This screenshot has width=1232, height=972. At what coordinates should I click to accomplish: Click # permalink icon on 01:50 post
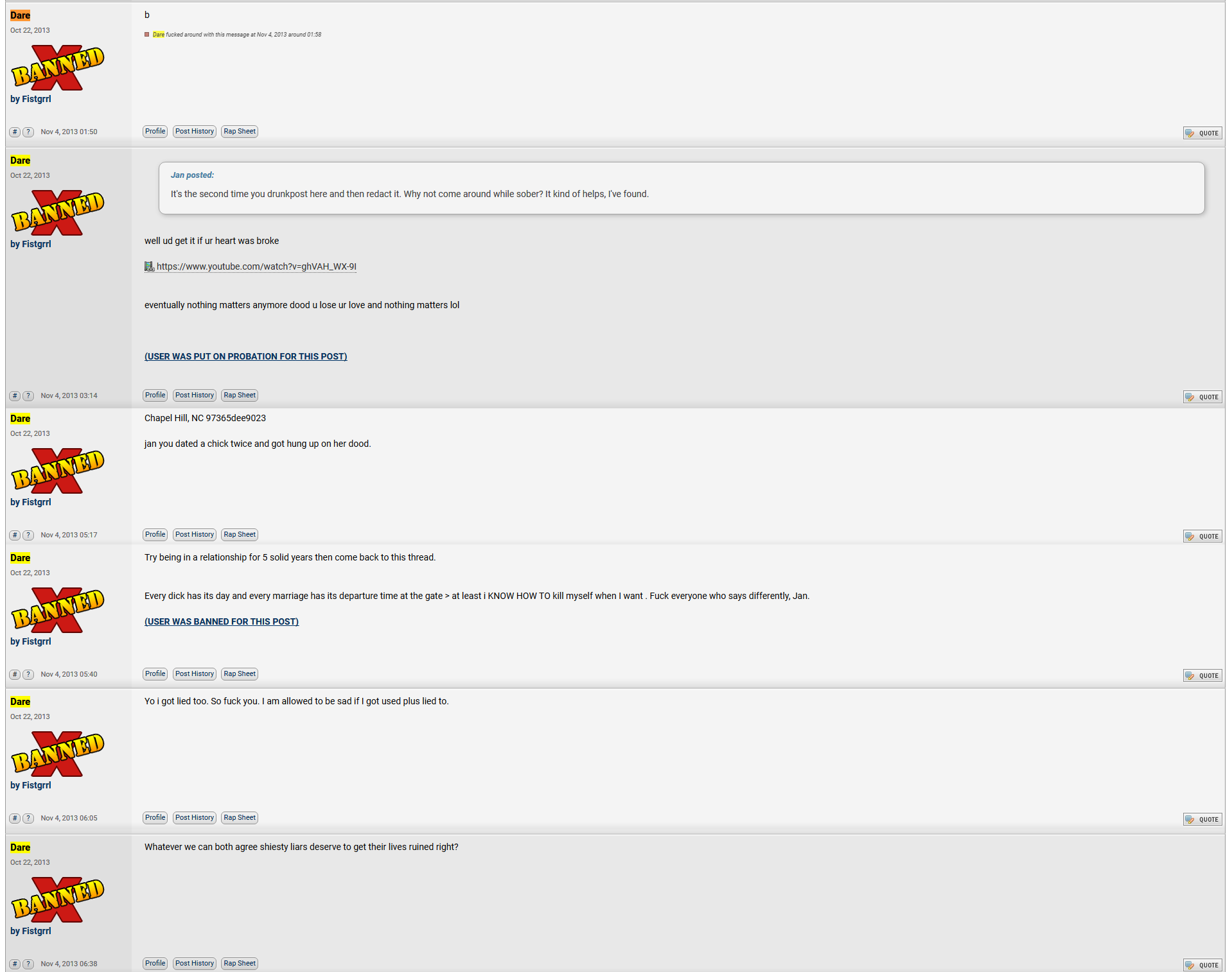15,132
